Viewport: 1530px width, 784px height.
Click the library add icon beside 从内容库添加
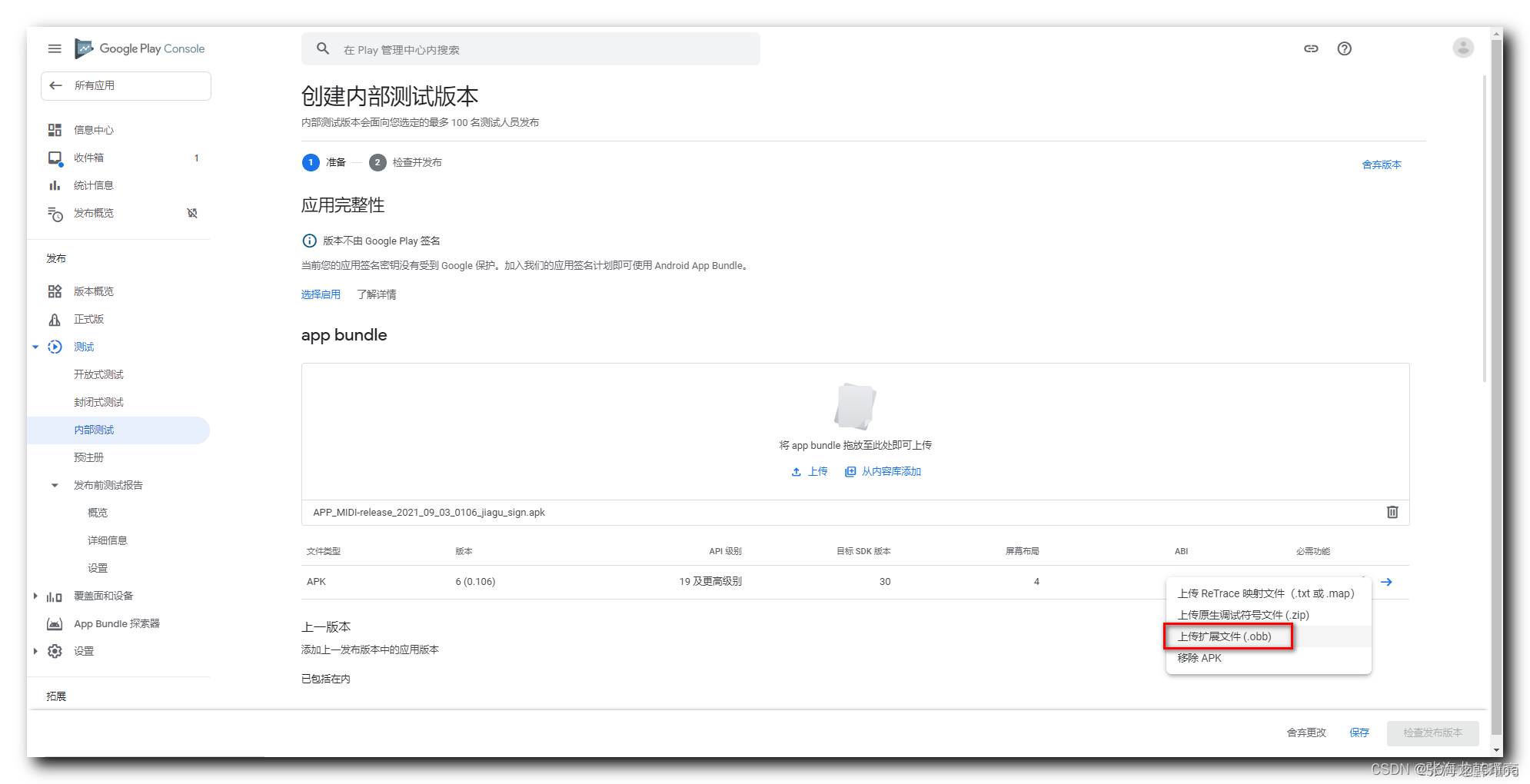tap(850, 472)
